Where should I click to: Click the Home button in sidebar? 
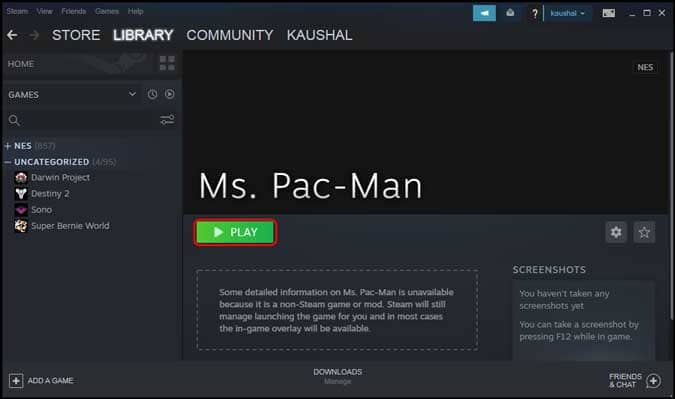coord(21,64)
